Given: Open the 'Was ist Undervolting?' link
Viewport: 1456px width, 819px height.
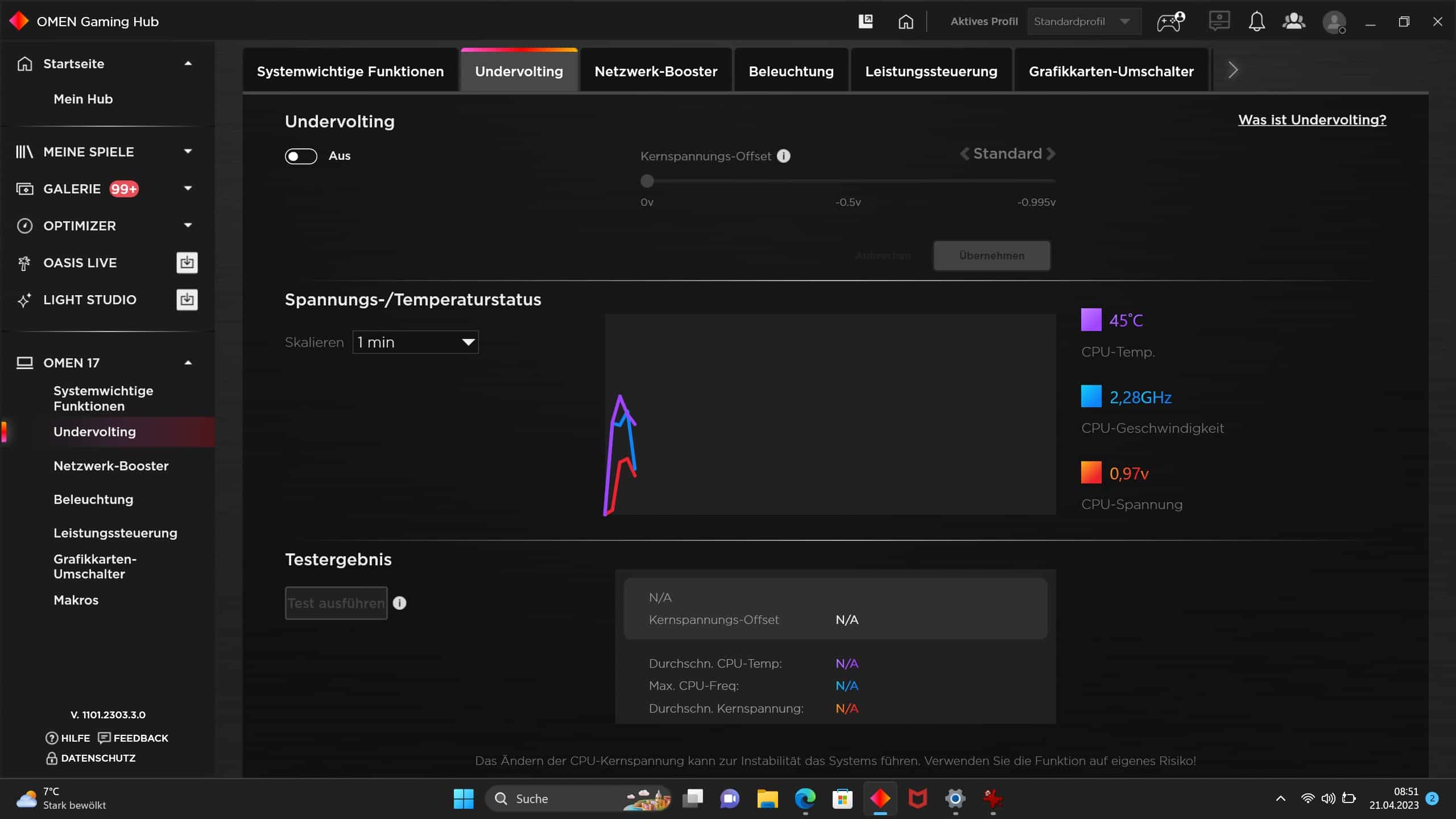Looking at the screenshot, I should (1312, 119).
